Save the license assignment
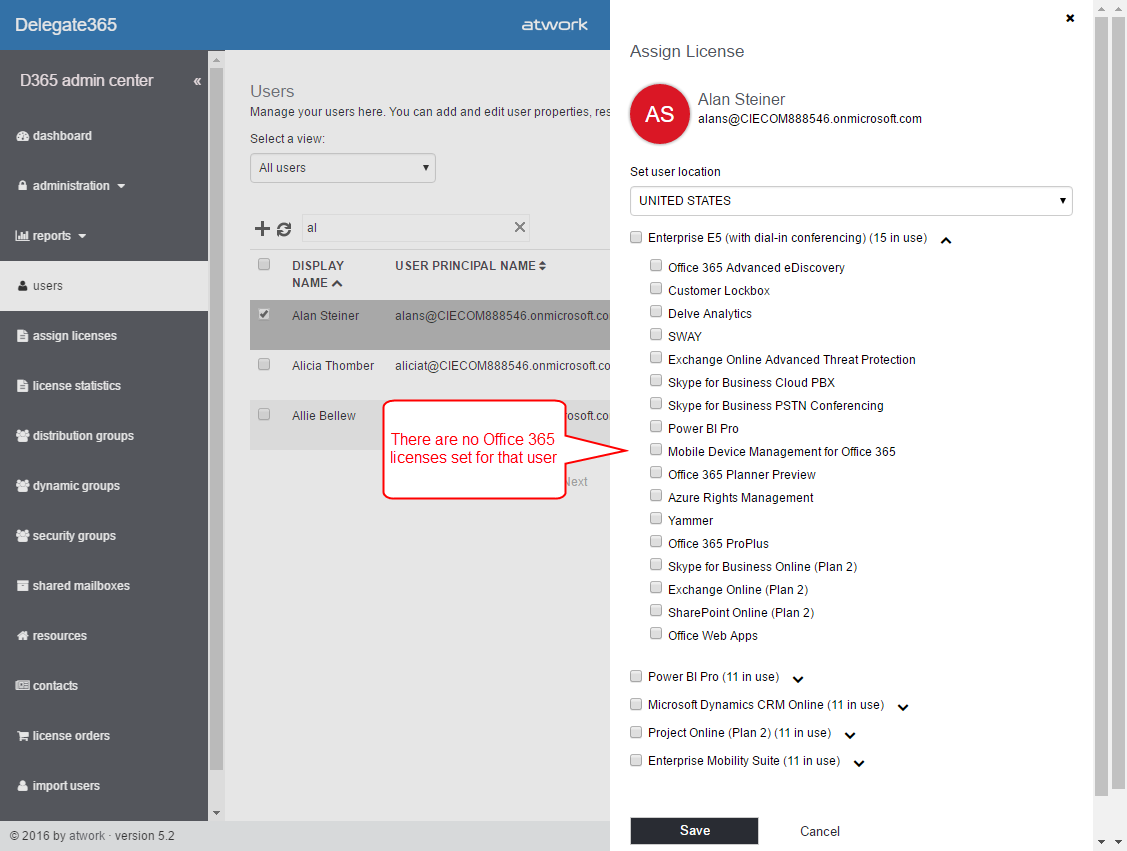 [x=694, y=831]
